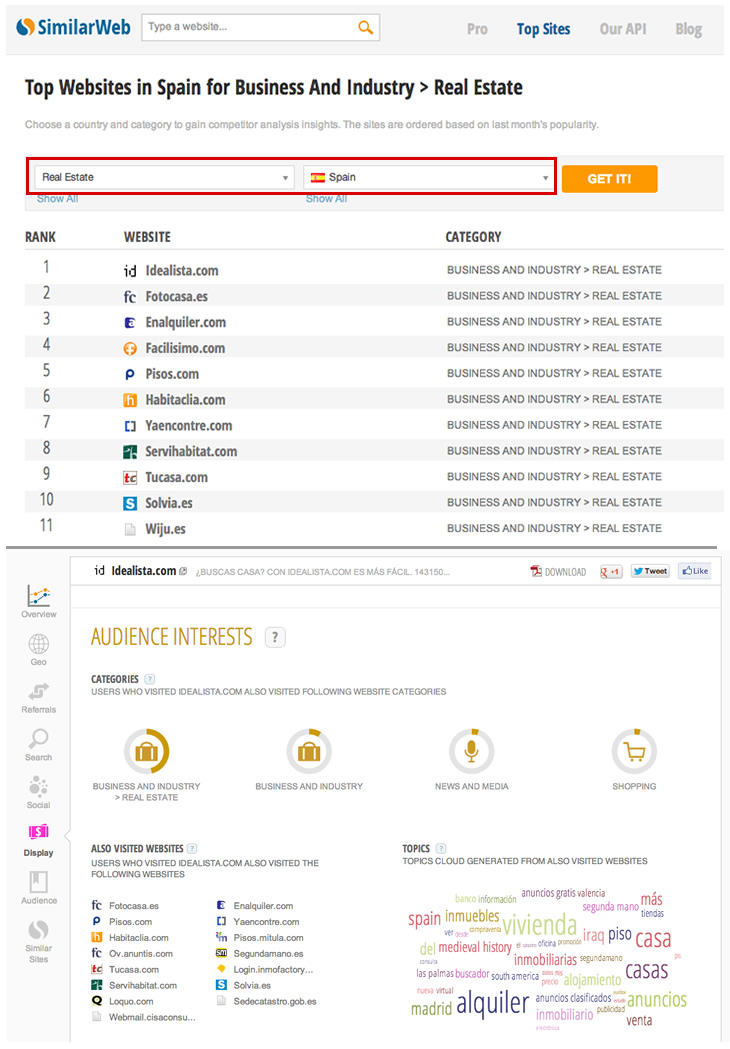Open Tucasa.com in the ranking table

[x=177, y=477]
